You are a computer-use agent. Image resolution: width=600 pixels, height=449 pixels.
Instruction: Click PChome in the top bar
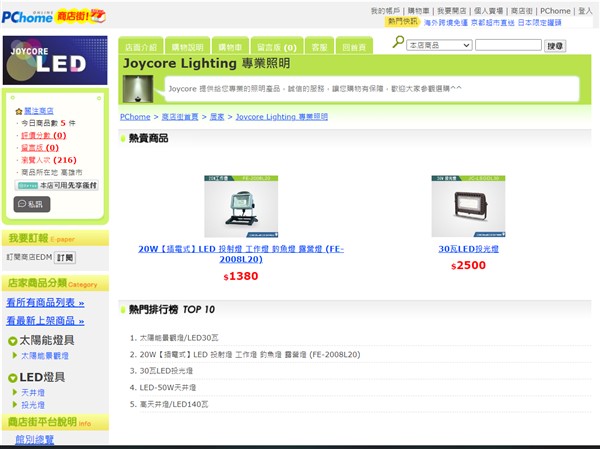(x=555, y=11)
